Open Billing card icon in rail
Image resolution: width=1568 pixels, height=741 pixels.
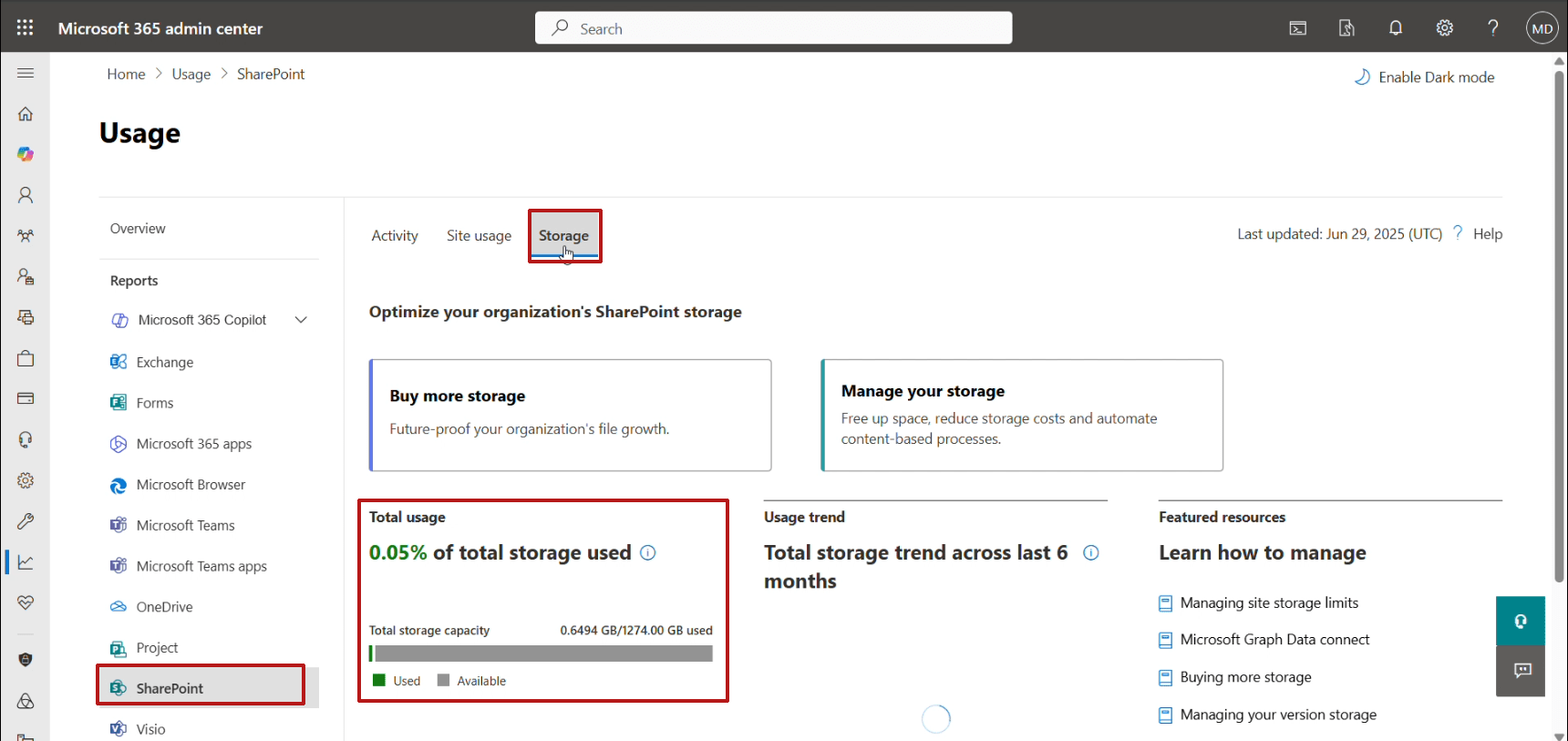(x=26, y=398)
